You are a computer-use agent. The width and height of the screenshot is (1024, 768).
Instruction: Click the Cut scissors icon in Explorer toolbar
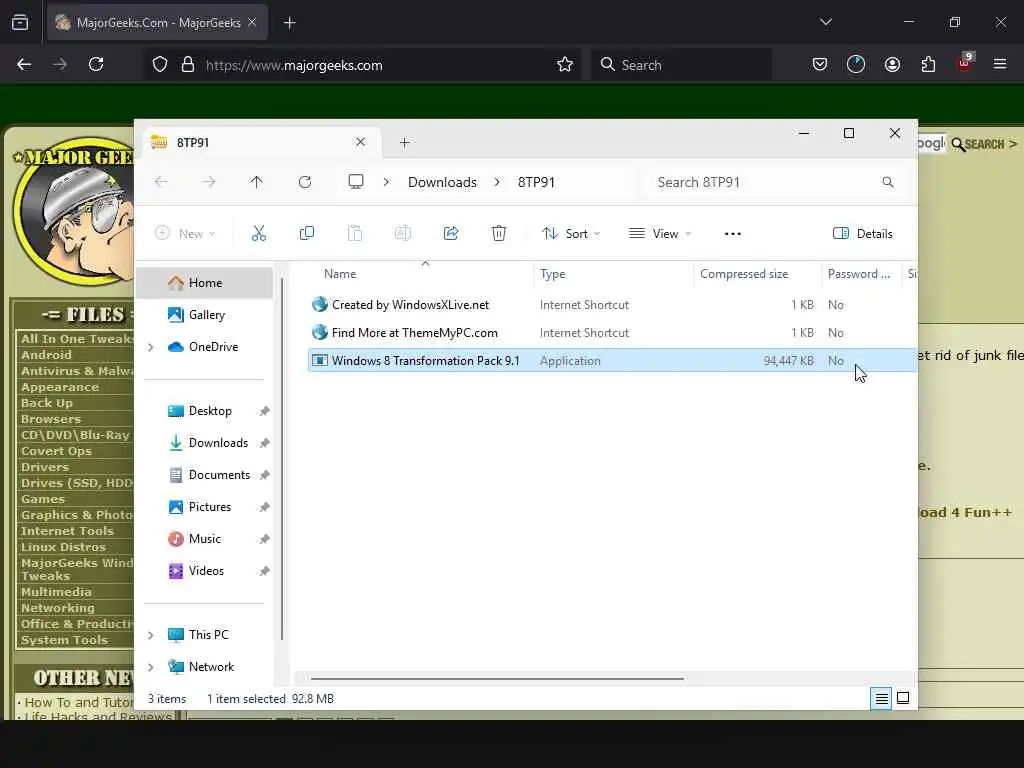259,233
